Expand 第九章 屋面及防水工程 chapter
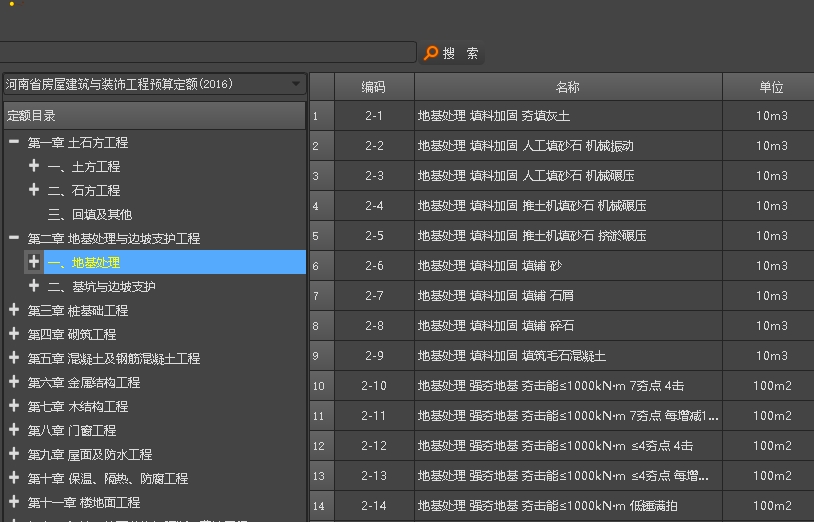Viewport: 814px width, 522px height. (x=14, y=454)
